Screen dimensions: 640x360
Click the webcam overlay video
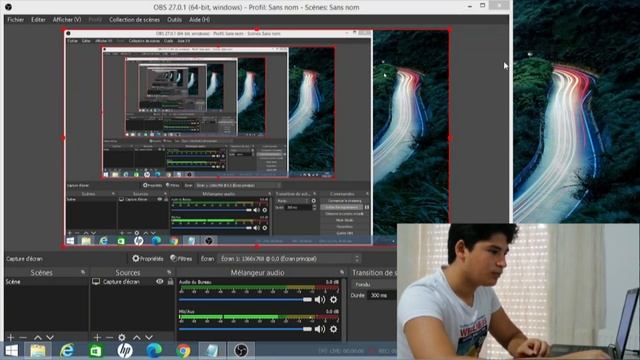[x=518, y=291]
